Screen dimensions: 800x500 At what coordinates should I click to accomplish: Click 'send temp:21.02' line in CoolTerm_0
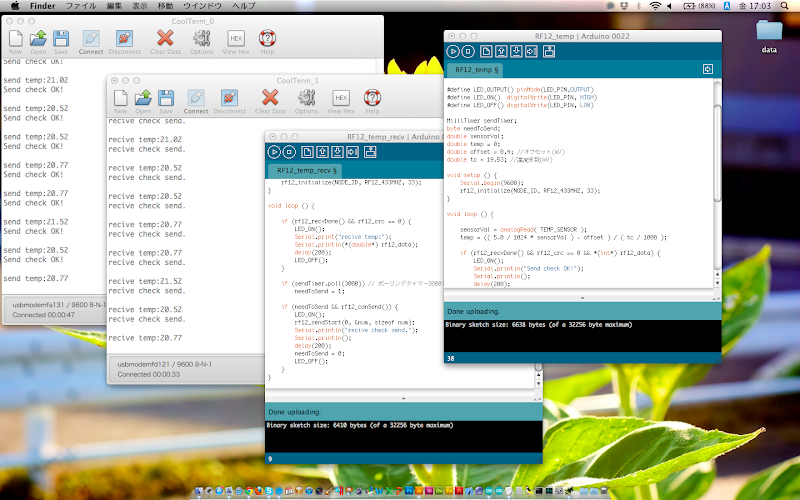[36, 80]
